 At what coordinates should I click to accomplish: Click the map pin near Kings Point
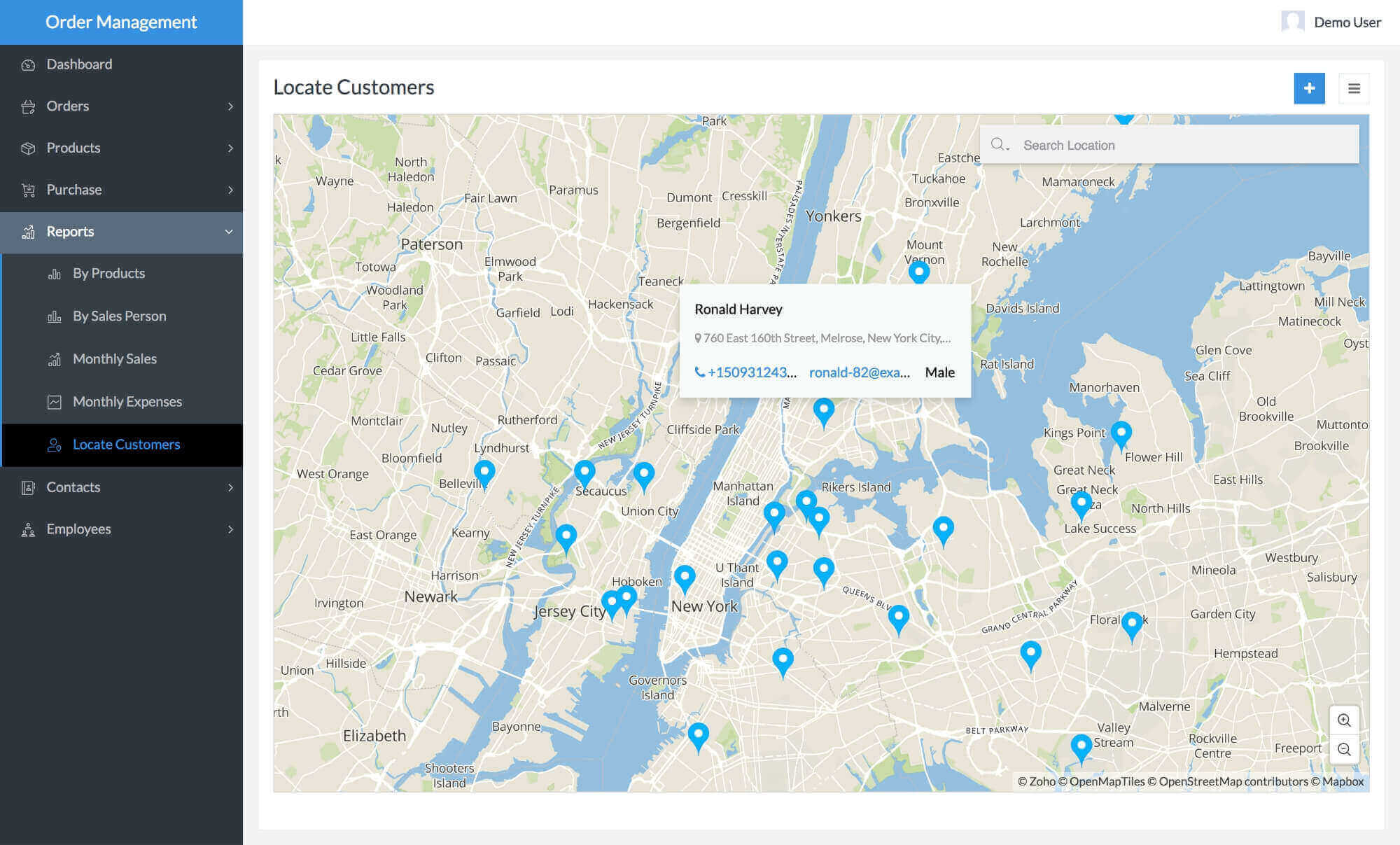pyautogui.click(x=1121, y=433)
